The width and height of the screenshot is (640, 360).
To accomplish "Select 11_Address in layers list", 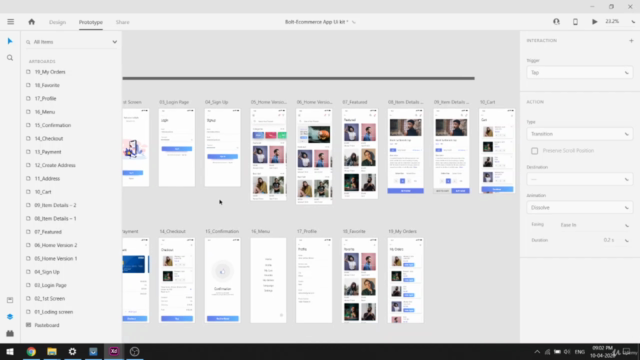I will (47, 178).
